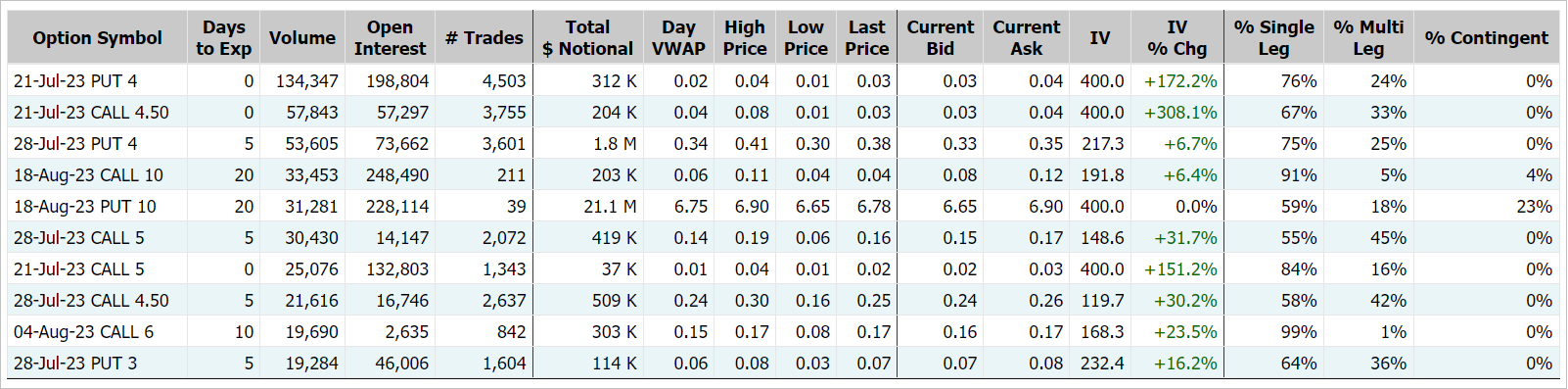Sort by Total $ Notional header
Image resolution: width=1568 pixels, height=389 pixels.
(x=587, y=38)
